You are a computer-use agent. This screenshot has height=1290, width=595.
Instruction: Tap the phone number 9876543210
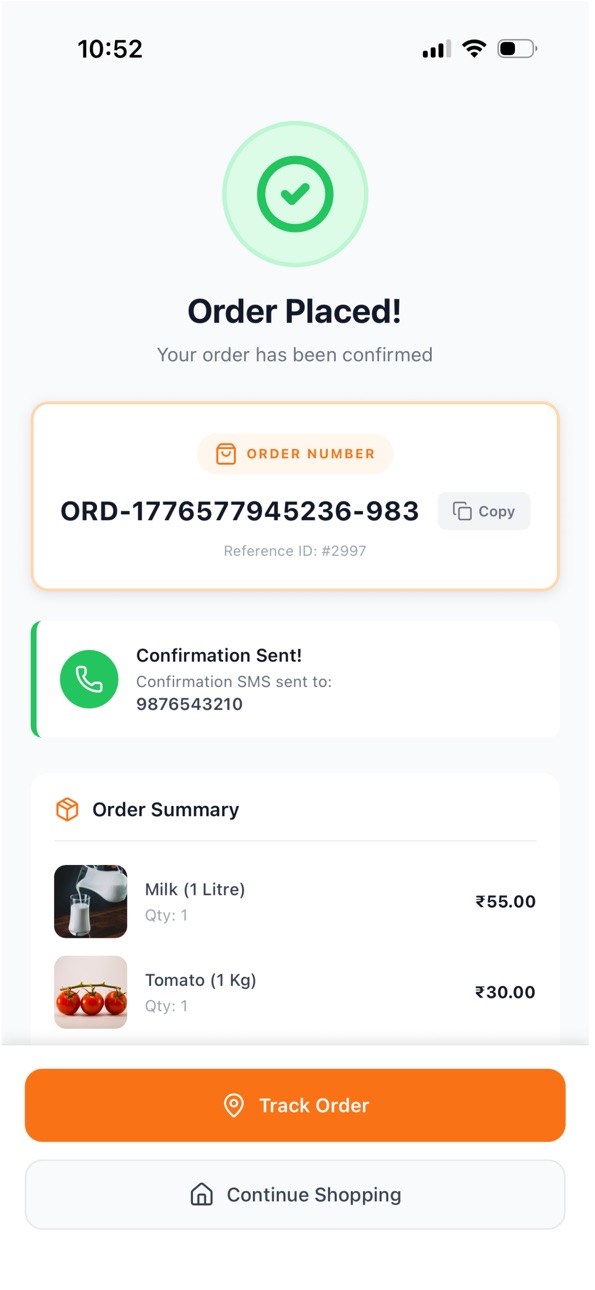(x=189, y=704)
